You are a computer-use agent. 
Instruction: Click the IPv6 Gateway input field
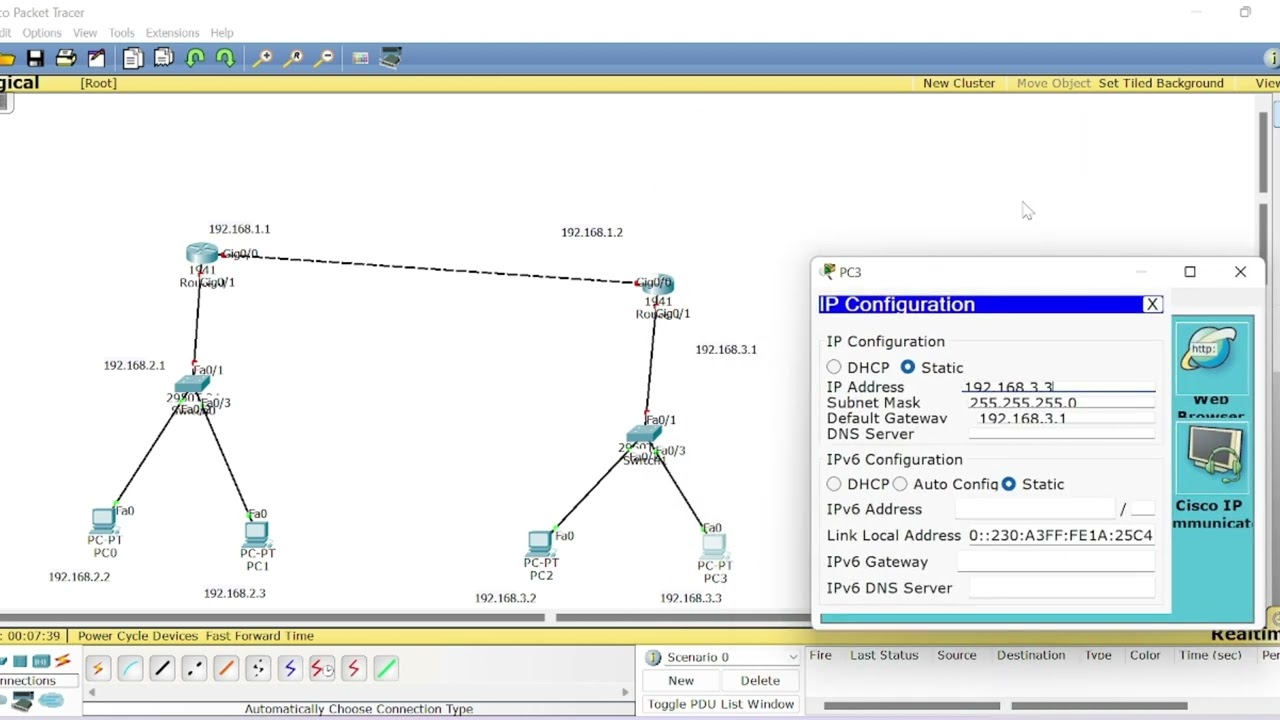pyautogui.click(x=1055, y=562)
